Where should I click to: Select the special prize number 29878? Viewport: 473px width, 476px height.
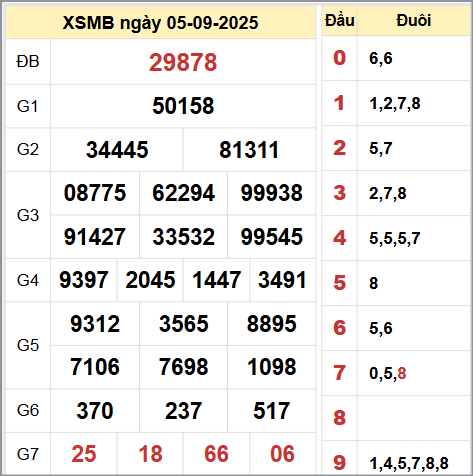pos(183,62)
